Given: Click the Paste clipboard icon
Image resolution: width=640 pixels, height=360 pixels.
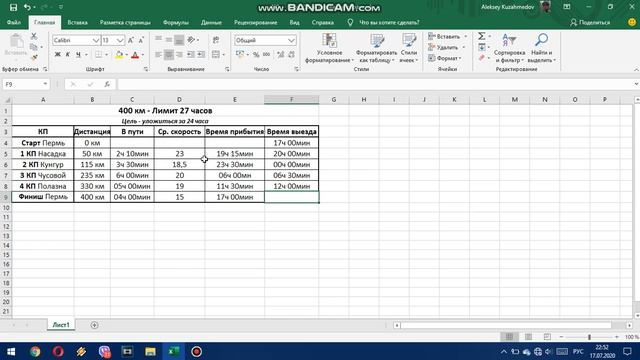Looking at the screenshot, I should pyautogui.click(x=16, y=41).
